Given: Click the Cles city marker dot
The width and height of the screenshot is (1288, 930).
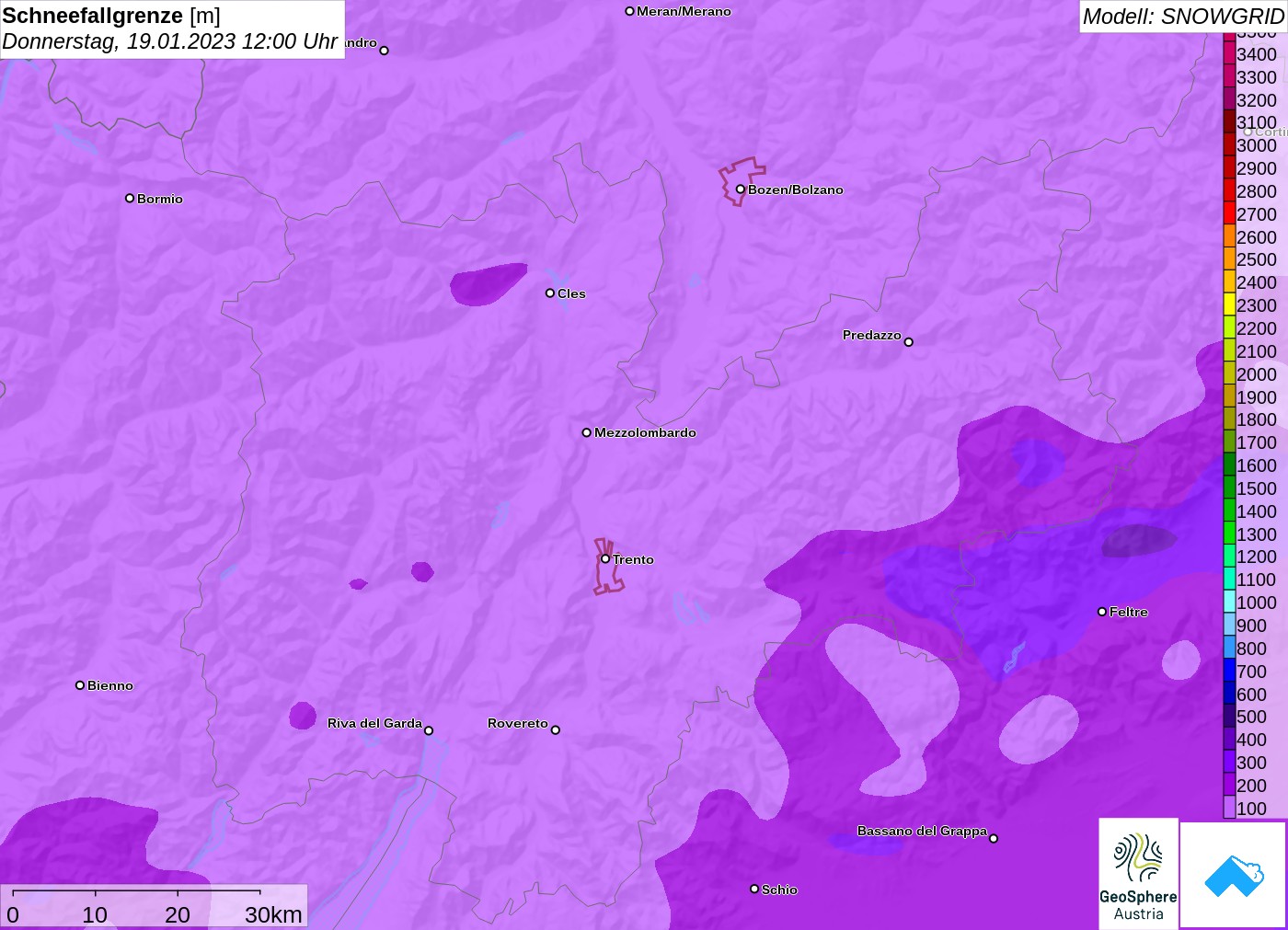Looking at the screenshot, I should pyautogui.click(x=550, y=293).
